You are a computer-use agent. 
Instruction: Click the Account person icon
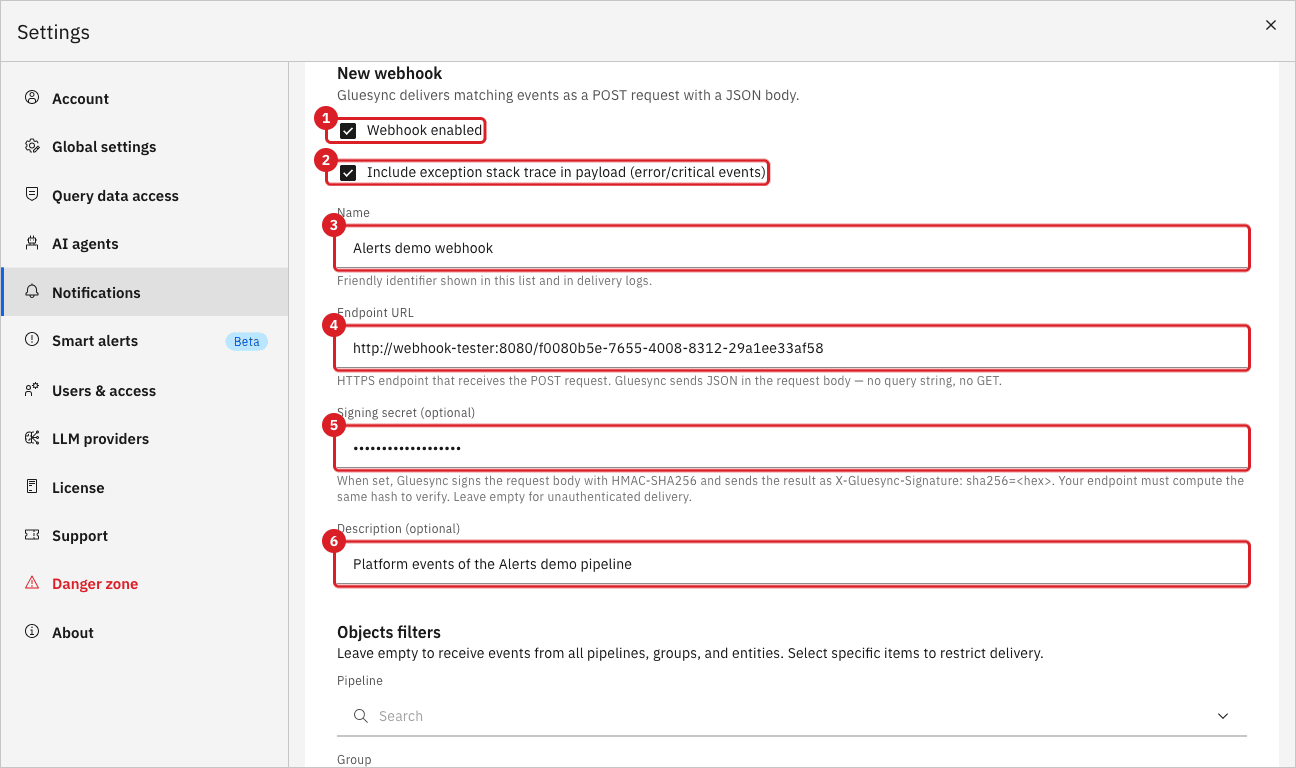point(32,98)
